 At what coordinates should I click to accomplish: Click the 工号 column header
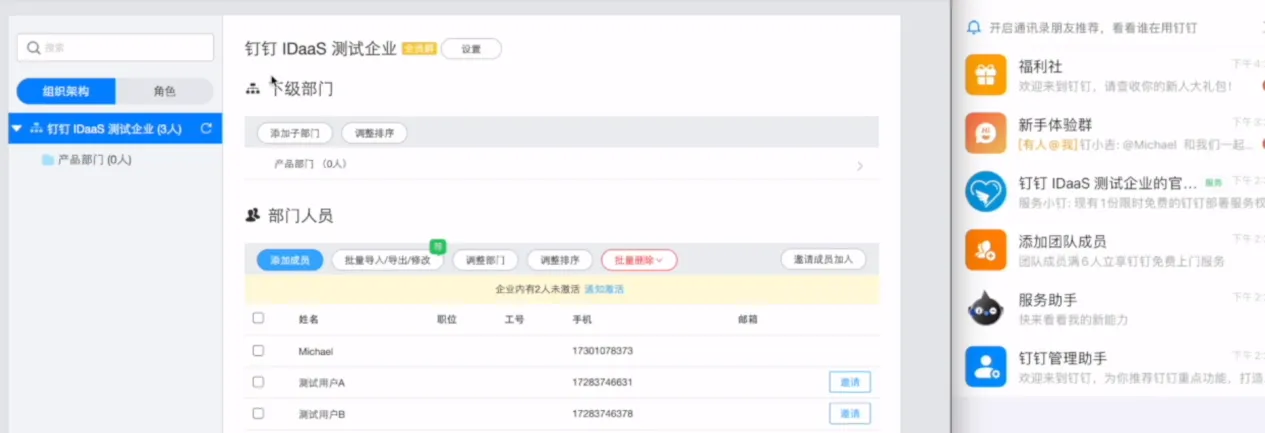pyautogui.click(x=514, y=319)
